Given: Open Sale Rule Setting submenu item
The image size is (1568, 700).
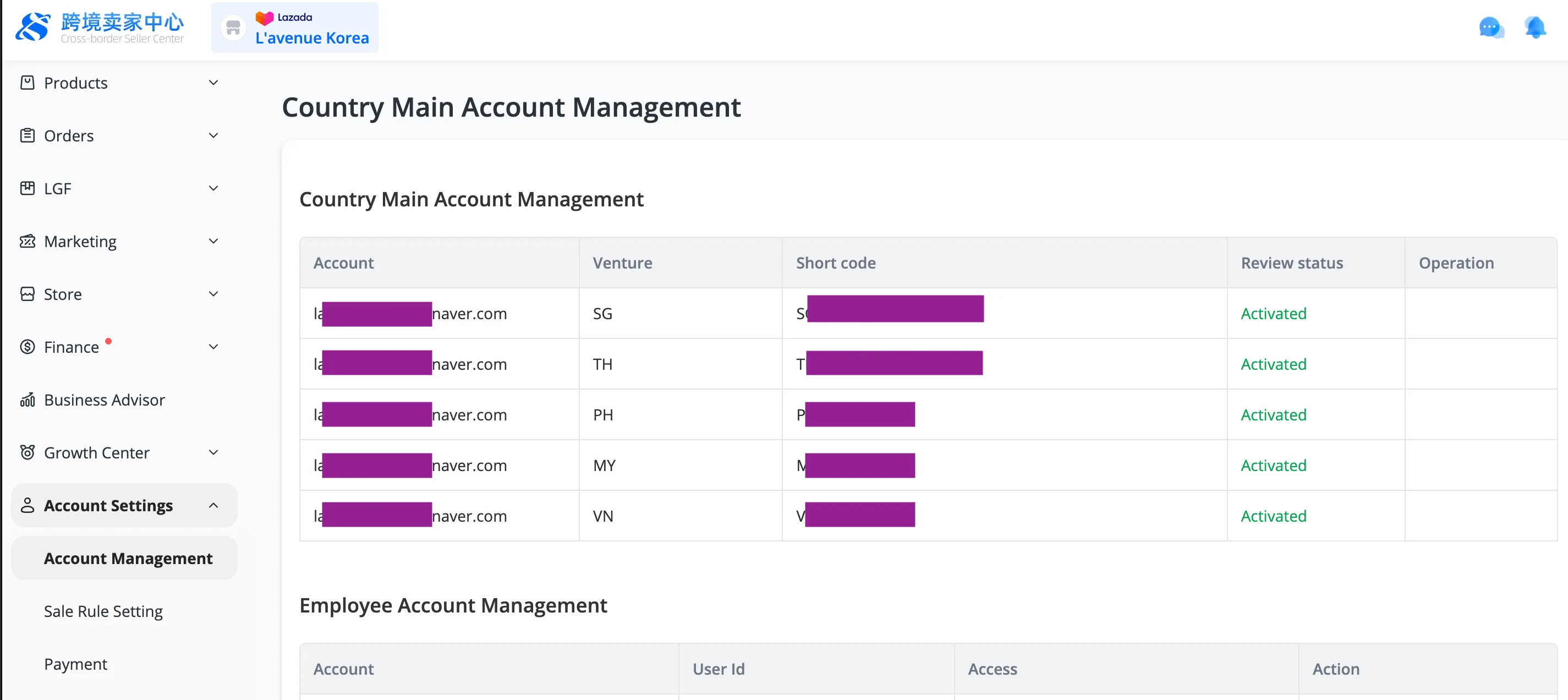Looking at the screenshot, I should click(103, 611).
